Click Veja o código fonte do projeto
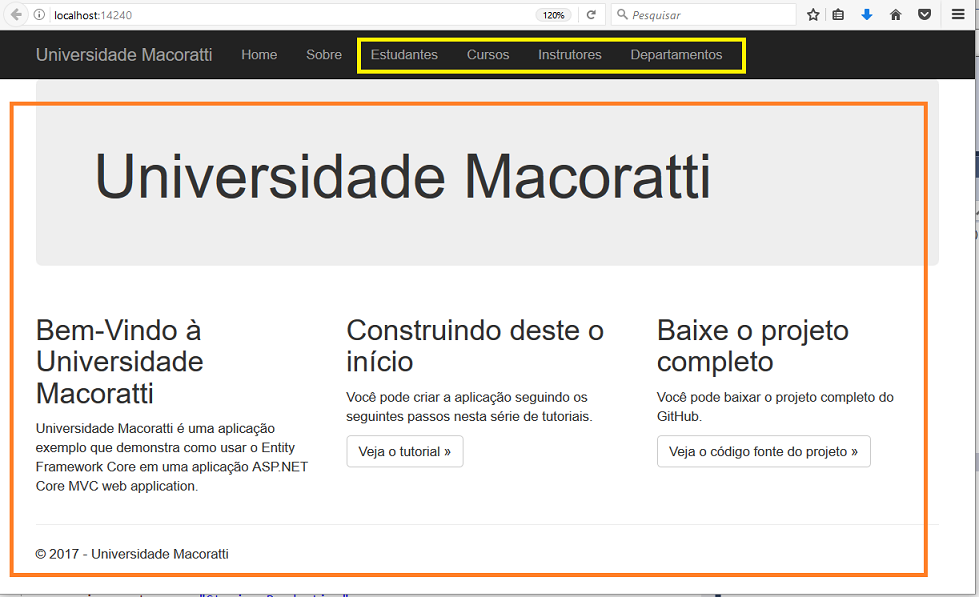Image resolution: width=979 pixels, height=597 pixels. pyautogui.click(x=764, y=451)
